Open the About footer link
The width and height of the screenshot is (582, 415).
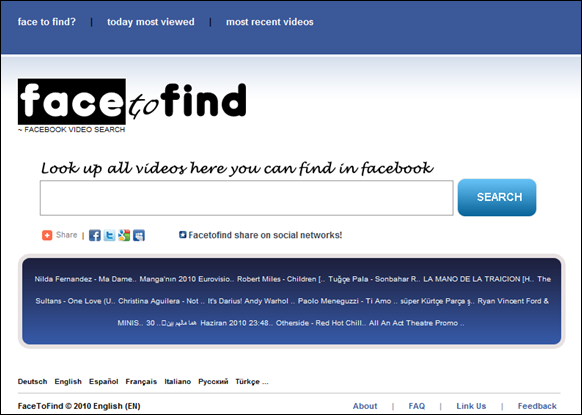tap(365, 406)
